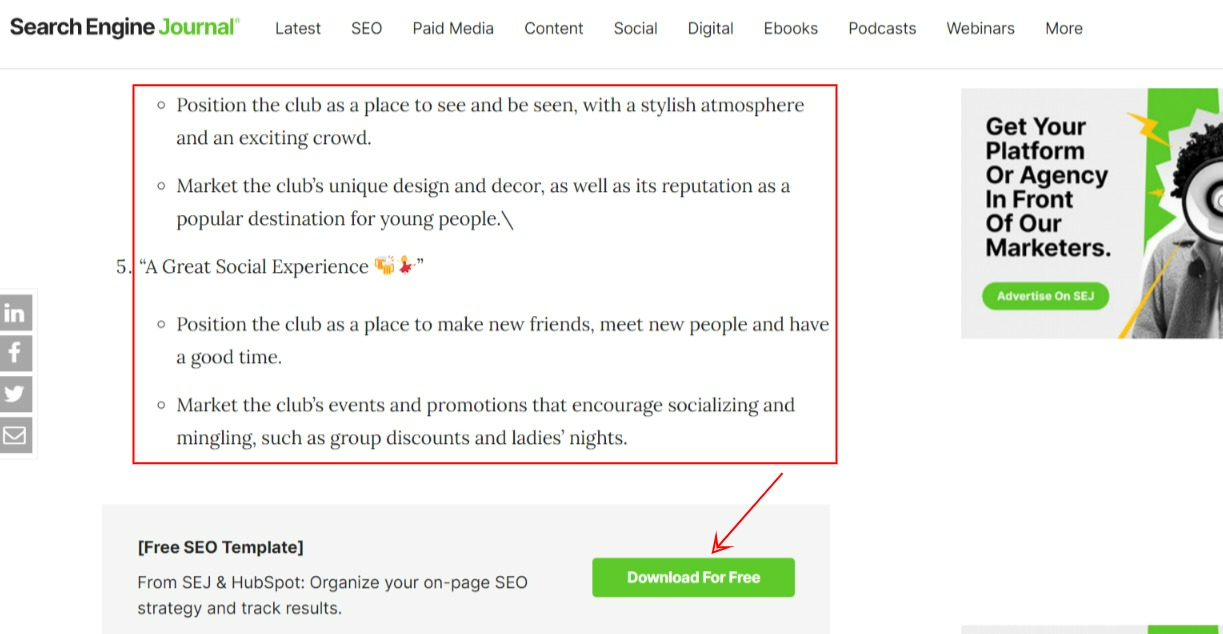Expand the More menu

pyautogui.click(x=1064, y=28)
